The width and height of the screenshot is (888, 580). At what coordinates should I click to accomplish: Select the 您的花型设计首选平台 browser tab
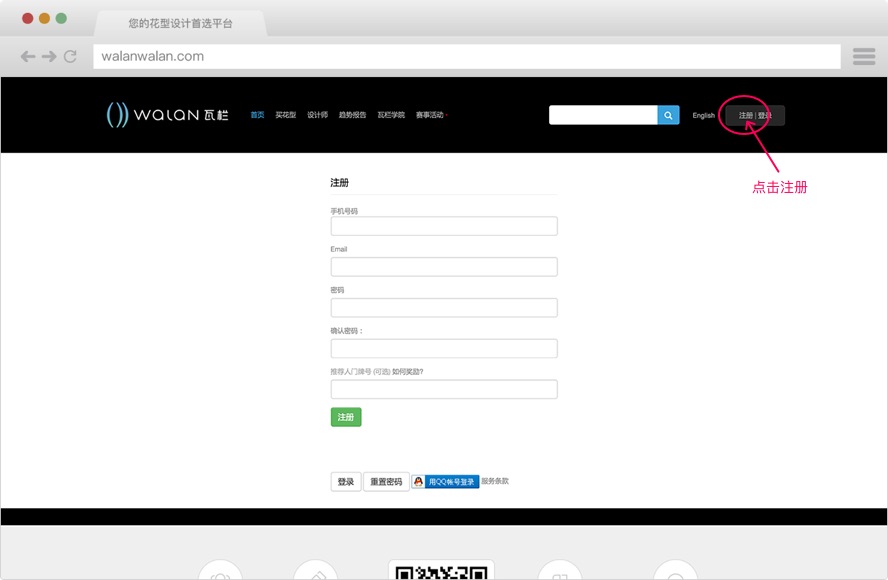(180, 22)
